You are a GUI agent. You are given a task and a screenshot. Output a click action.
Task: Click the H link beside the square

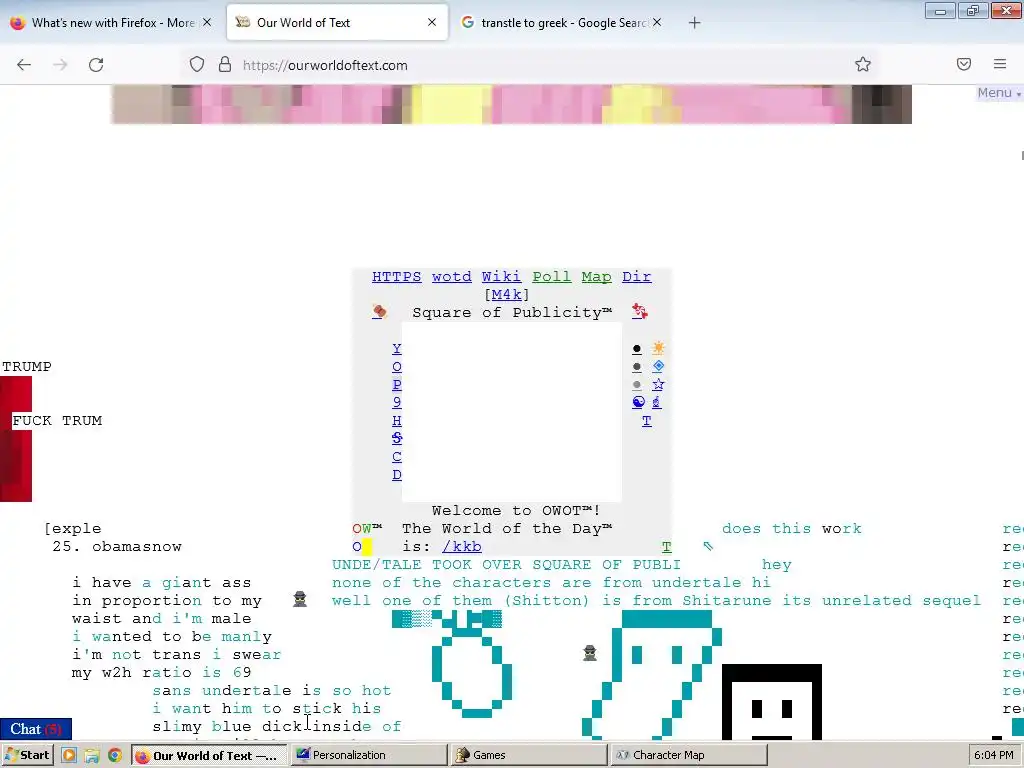click(396, 421)
